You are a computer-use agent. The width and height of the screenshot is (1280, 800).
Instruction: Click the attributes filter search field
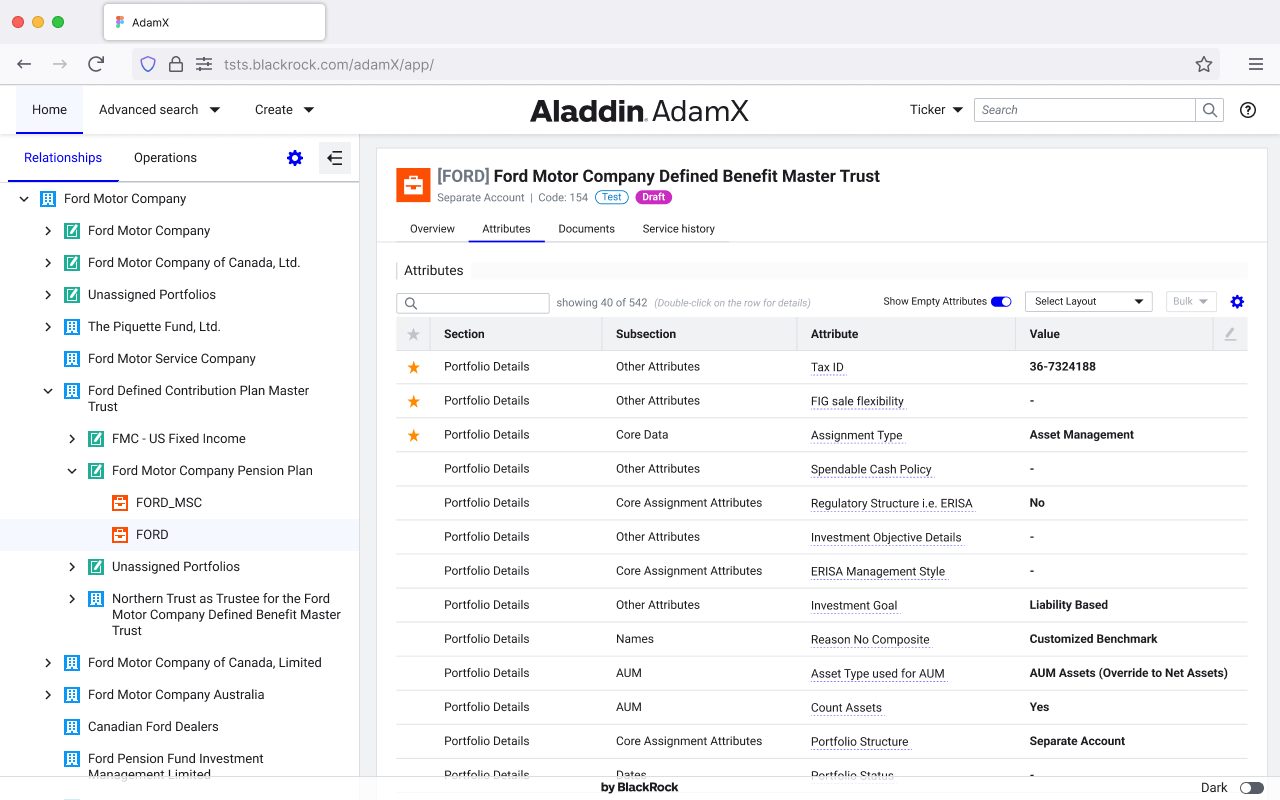coord(473,303)
